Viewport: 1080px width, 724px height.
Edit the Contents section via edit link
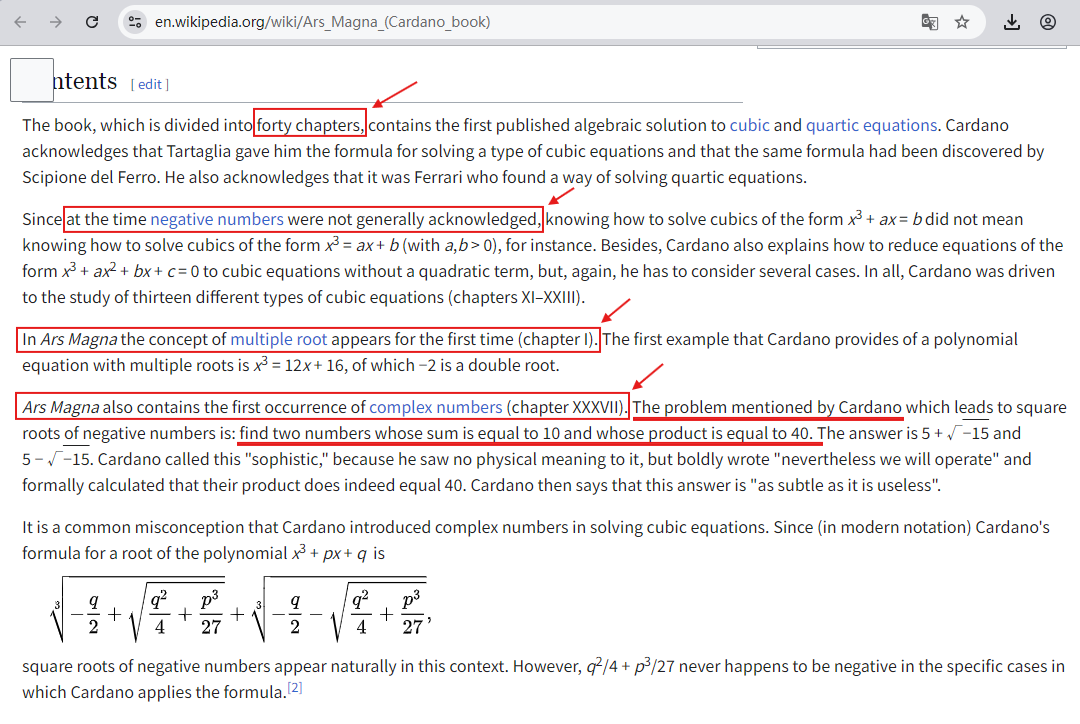pyautogui.click(x=149, y=84)
